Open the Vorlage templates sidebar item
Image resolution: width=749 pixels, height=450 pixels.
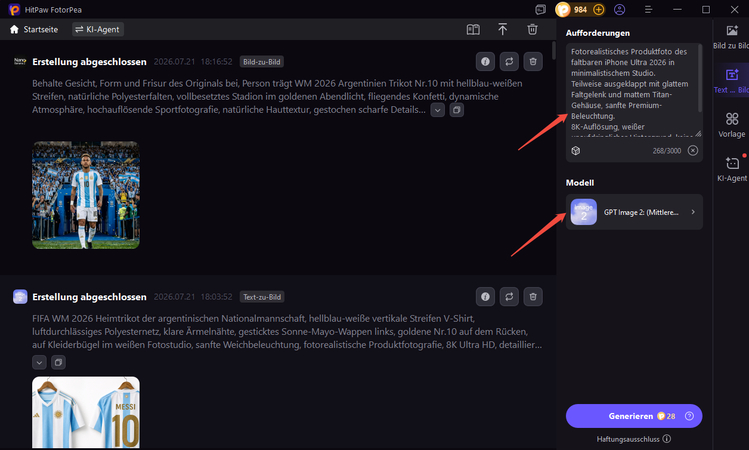coord(731,125)
